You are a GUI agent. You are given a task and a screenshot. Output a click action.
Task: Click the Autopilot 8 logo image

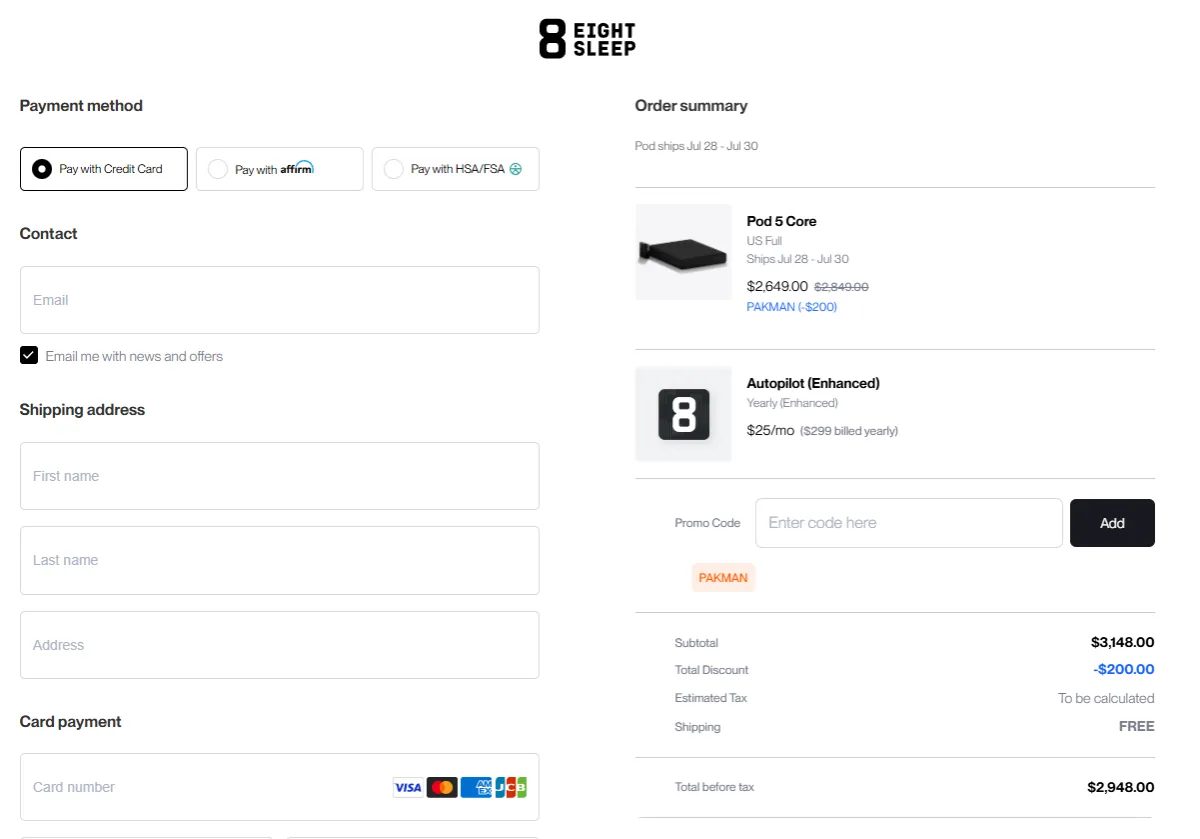684,414
